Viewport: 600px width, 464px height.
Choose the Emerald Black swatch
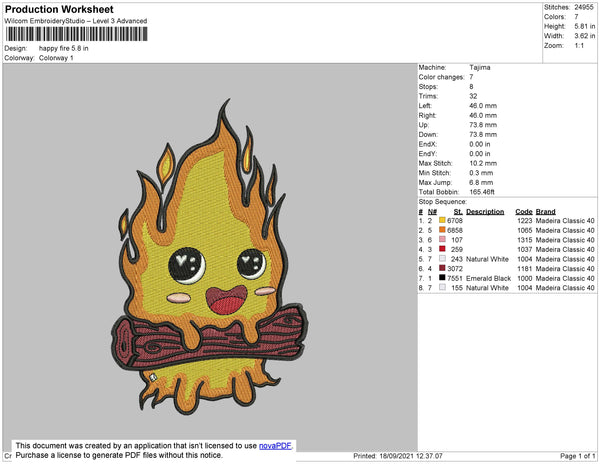442,277
